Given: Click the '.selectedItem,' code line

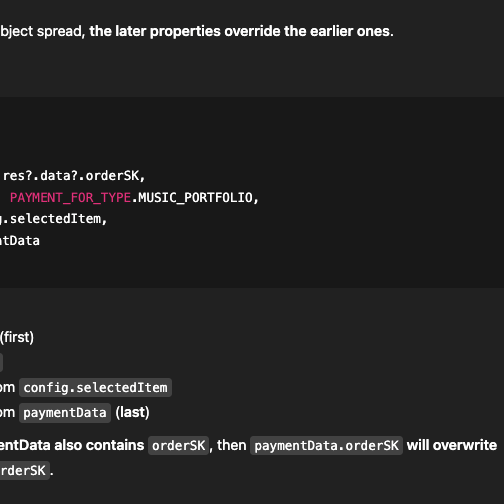Looking at the screenshot, I should (54, 219).
